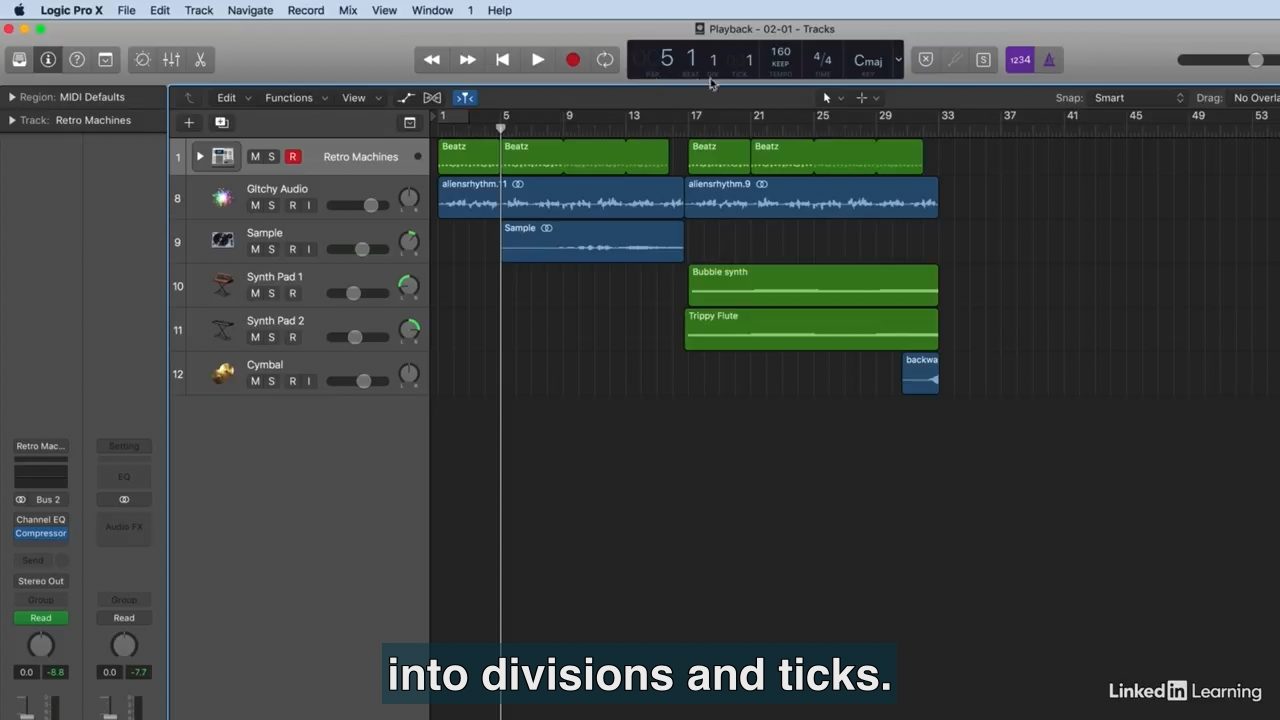This screenshot has height=720, width=1280.
Task: Toggle Show Automation button
Action: (405, 98)
